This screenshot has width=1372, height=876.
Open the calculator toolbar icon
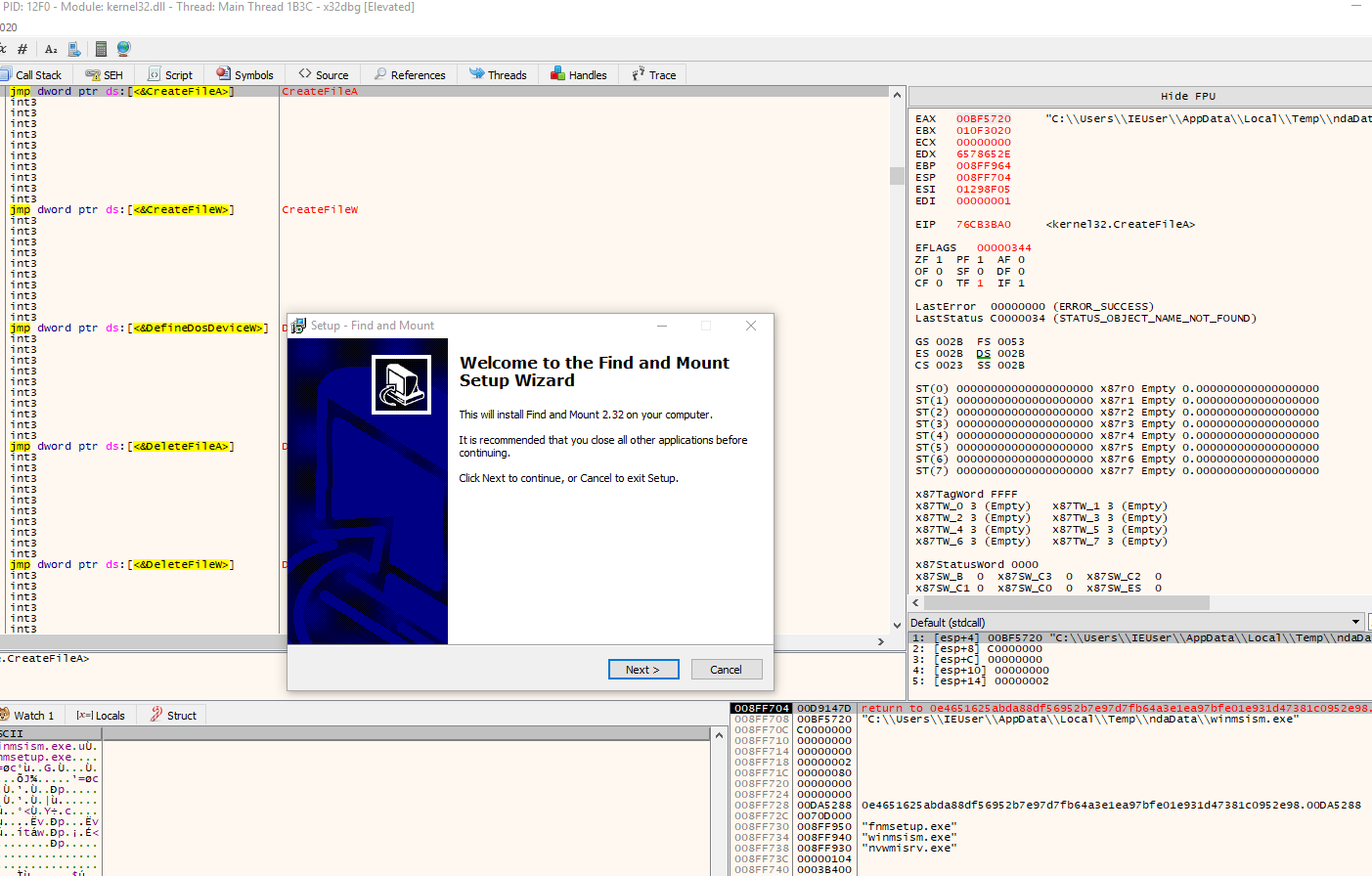point(101,49)
